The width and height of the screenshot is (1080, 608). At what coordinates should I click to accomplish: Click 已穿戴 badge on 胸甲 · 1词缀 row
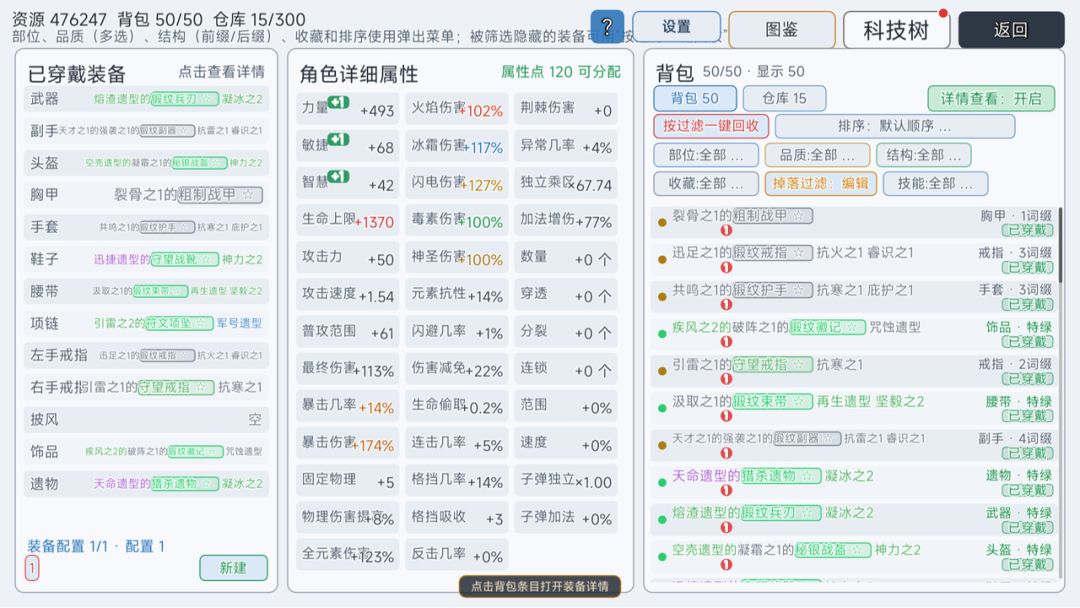click(x=1027, y=230)
